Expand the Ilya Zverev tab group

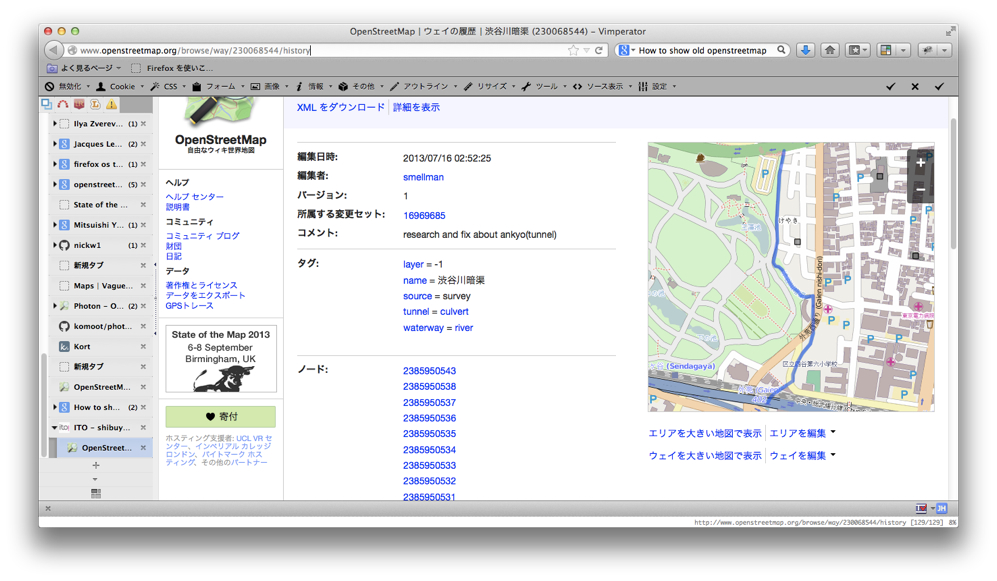[x=55, y=123]
